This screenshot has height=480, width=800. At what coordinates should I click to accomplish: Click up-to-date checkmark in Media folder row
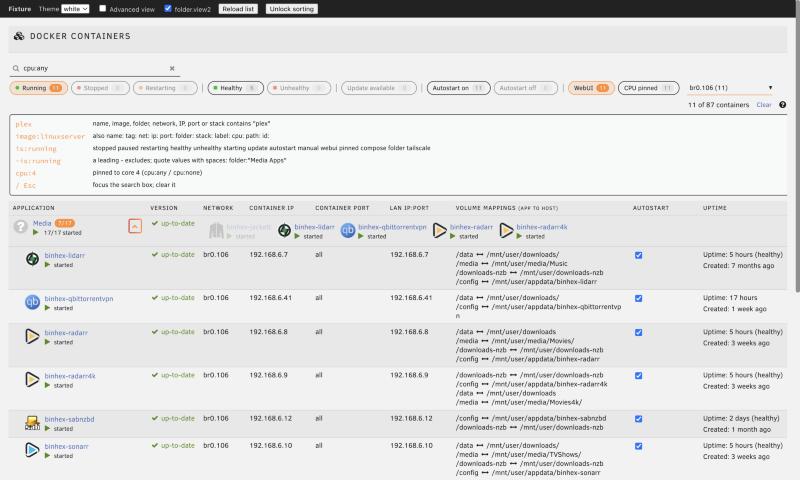(x=155, y=223)
